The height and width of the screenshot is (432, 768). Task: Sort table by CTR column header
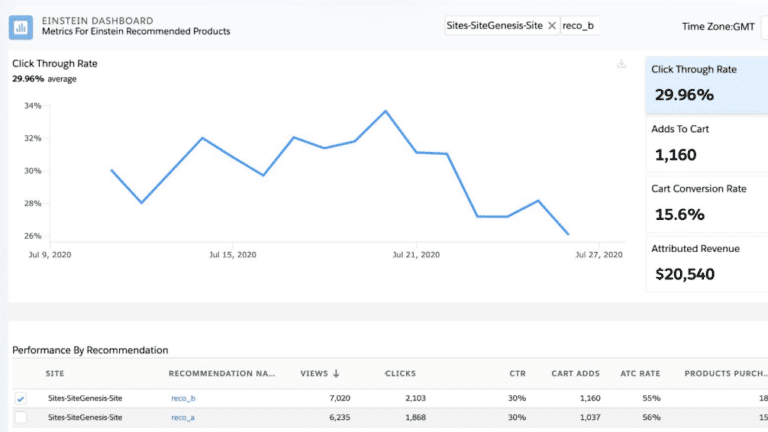point(517,373)
